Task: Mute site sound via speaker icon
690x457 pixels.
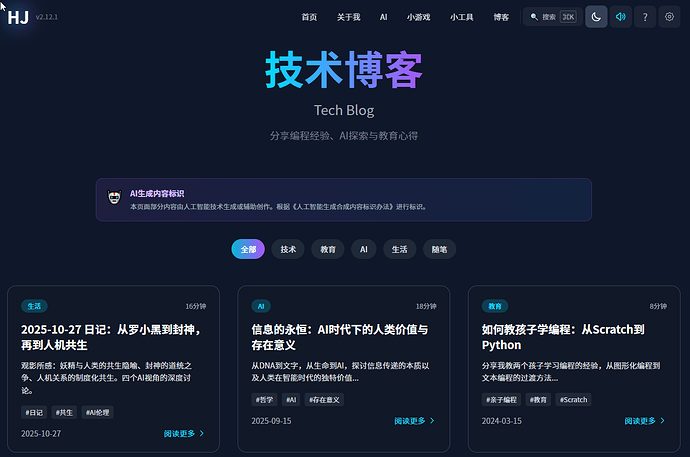Action: tap(621, 17)
